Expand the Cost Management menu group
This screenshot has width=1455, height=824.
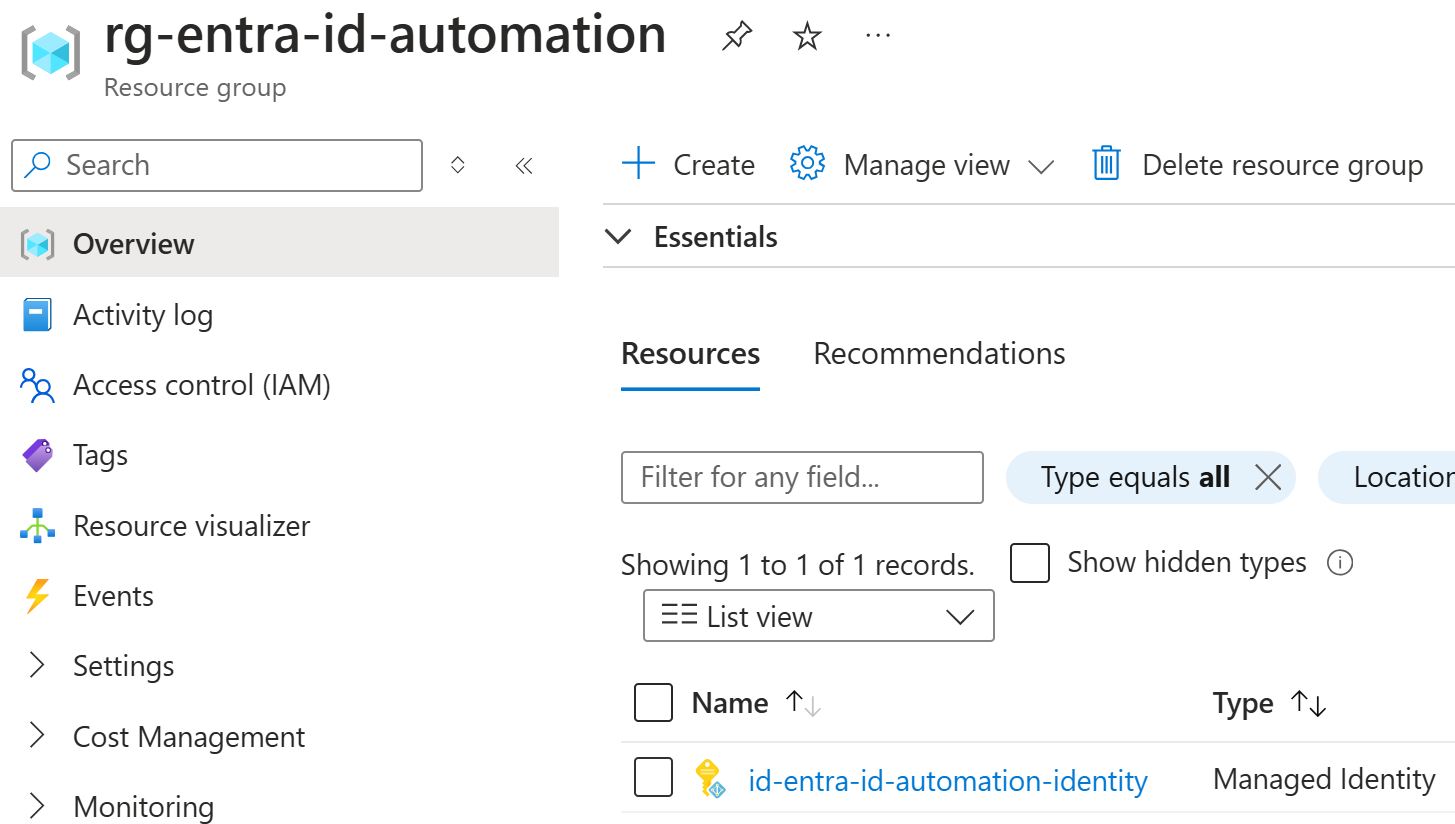click(x=37, y=737)
